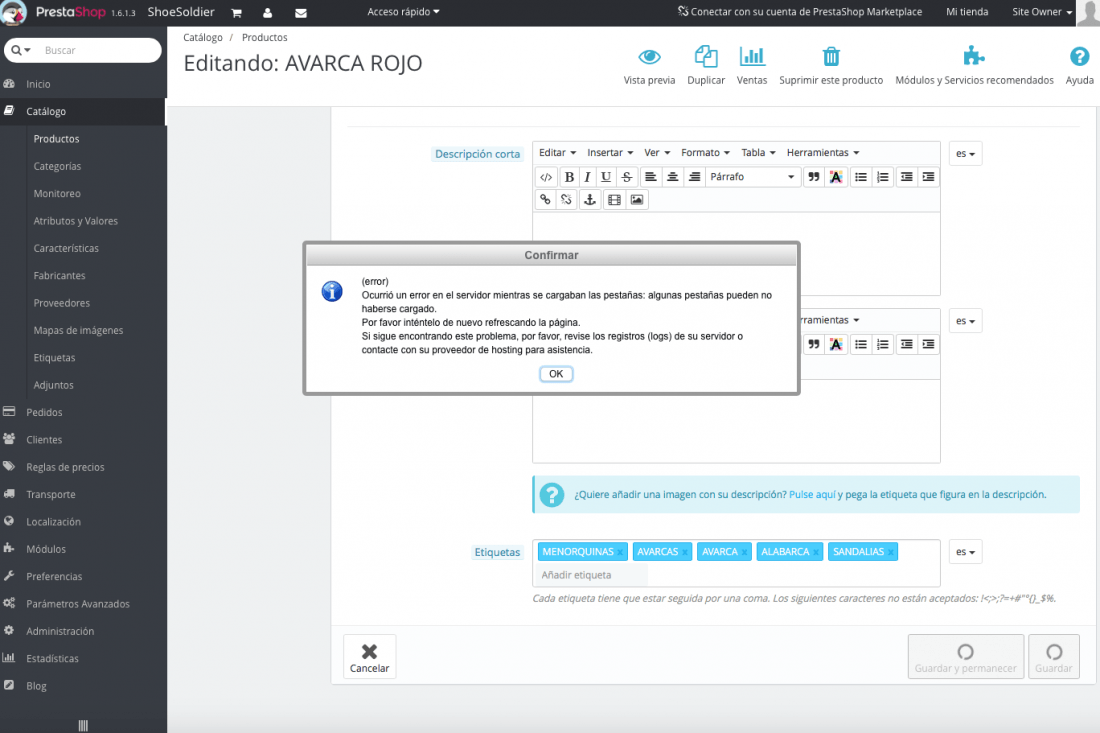Toggle bold formatting in Descripción corta editor
Viewport: 1100px width, 733px height.
tap(569, 177)
